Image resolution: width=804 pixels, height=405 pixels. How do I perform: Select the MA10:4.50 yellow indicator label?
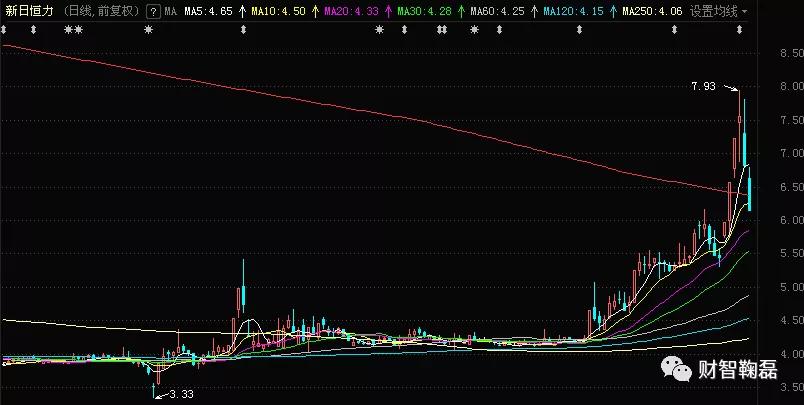point(278,11)
